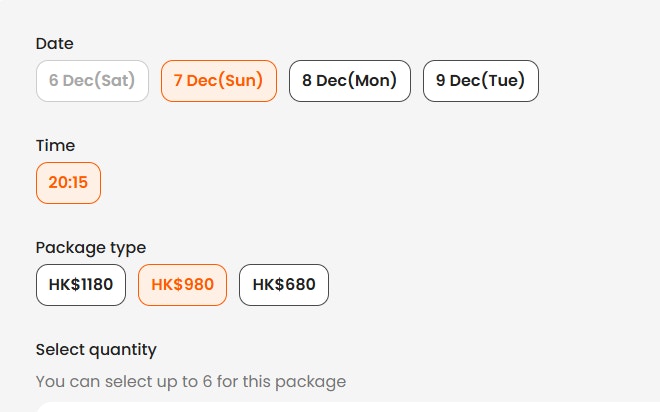
Task: Switch to the most expensive package
Action: point(81,285)
